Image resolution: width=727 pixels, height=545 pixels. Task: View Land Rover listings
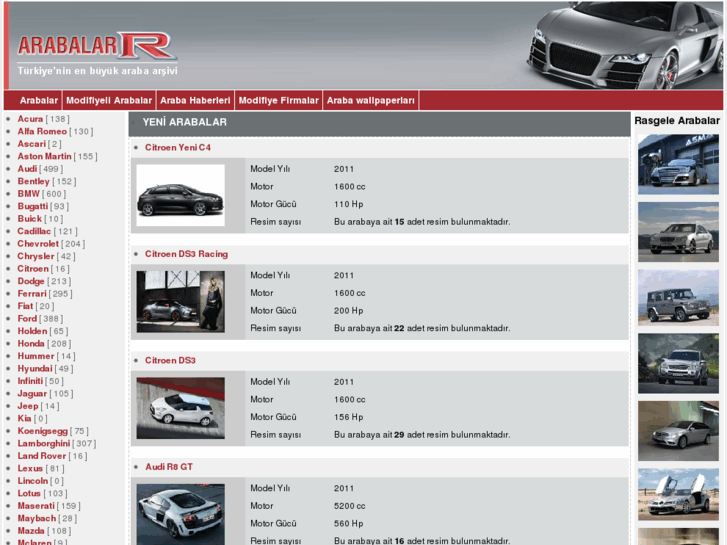[42, 456]
